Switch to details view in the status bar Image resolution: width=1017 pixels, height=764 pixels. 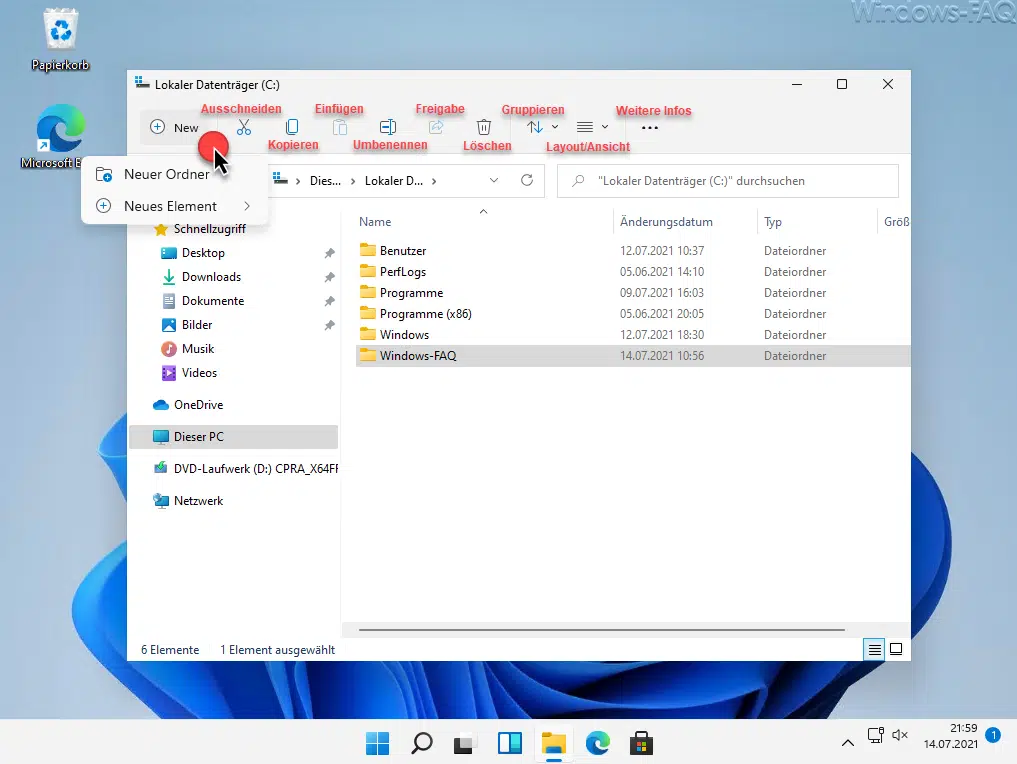(873, 649)
